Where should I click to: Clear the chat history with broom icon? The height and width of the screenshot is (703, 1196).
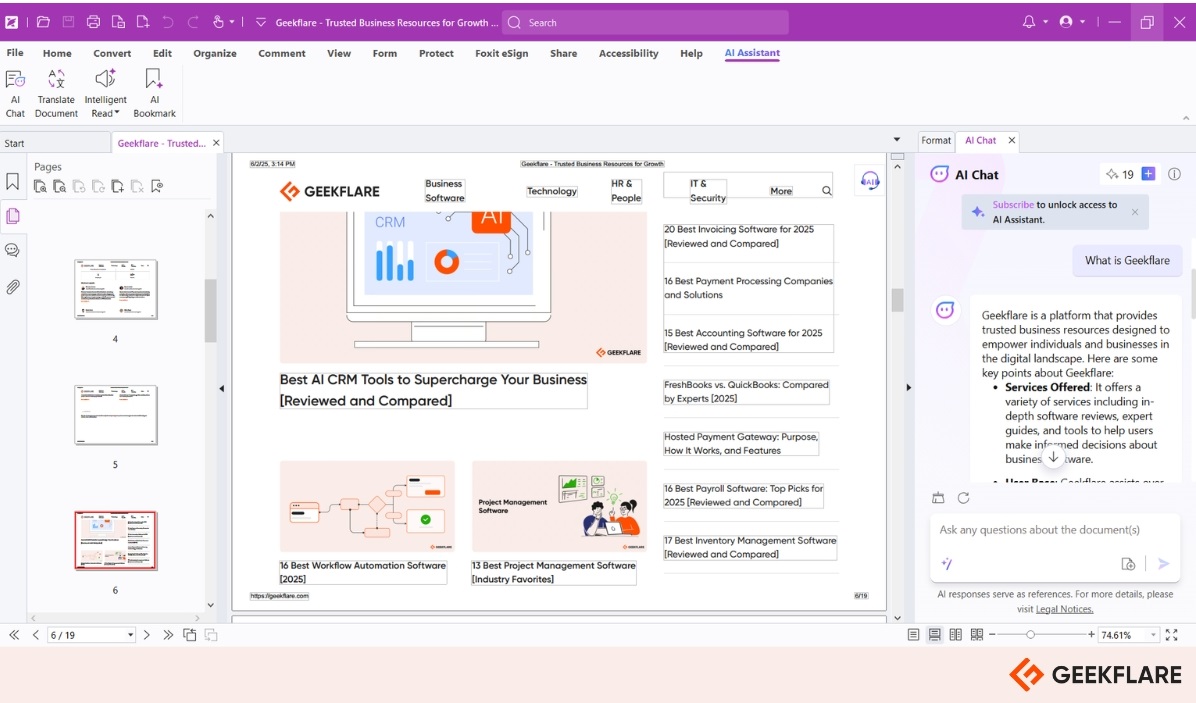[x=938, y=498]
